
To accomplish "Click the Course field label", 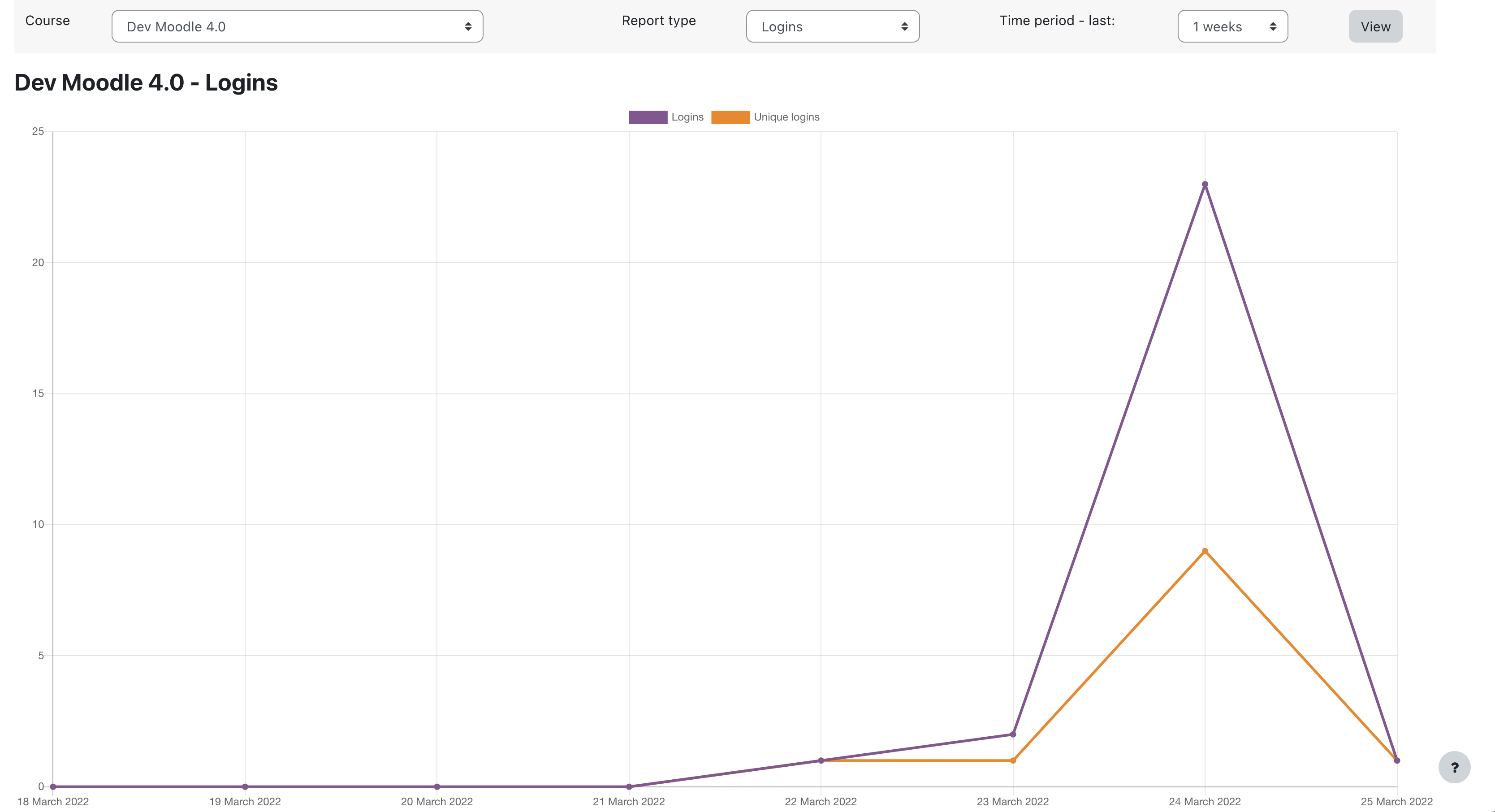I will click(x=48, y=21).
